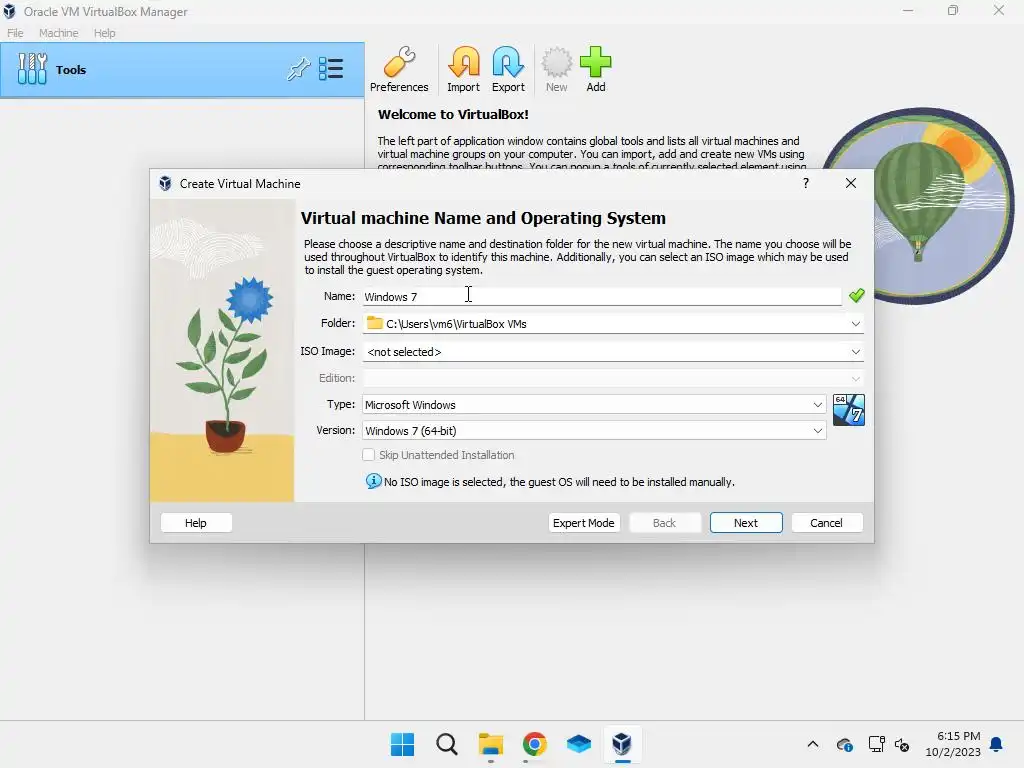
Task: Click the muted volume tray icon
Action: pos(902,744)
